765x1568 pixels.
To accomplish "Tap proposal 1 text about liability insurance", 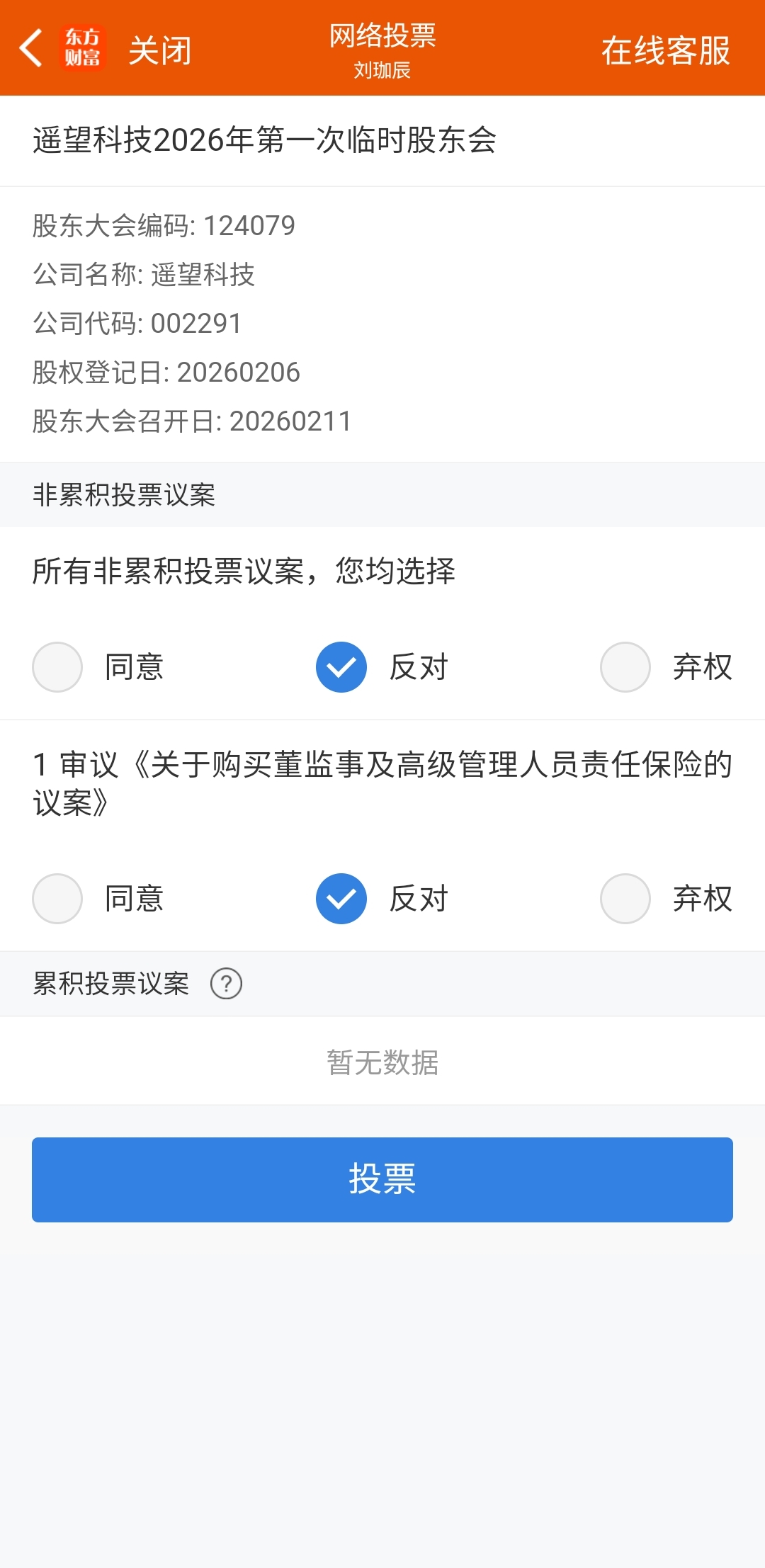I will (382, 783).
